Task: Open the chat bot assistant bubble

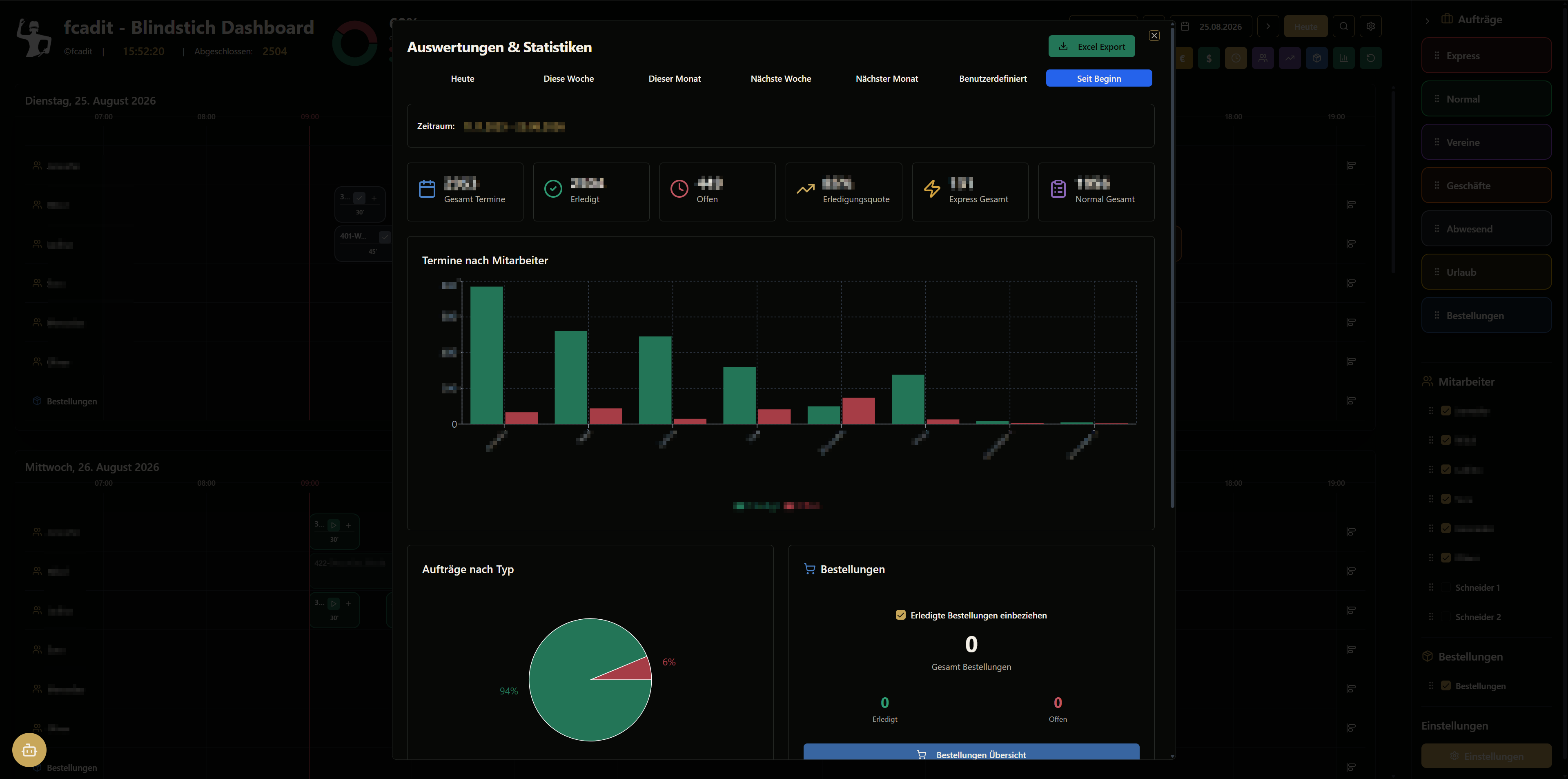Action: coord(29,750)
